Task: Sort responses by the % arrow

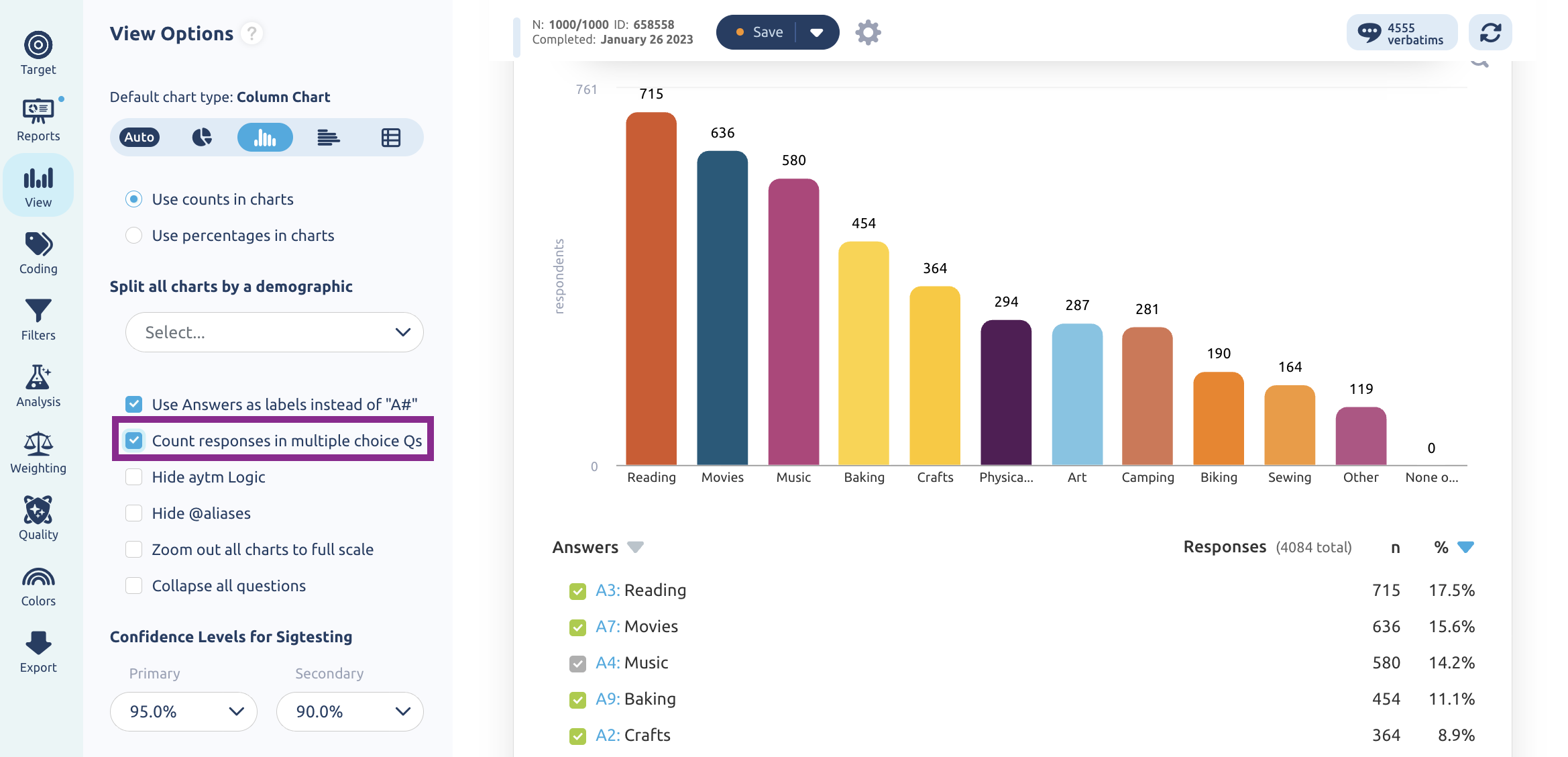Action: tap(1466, 547)
